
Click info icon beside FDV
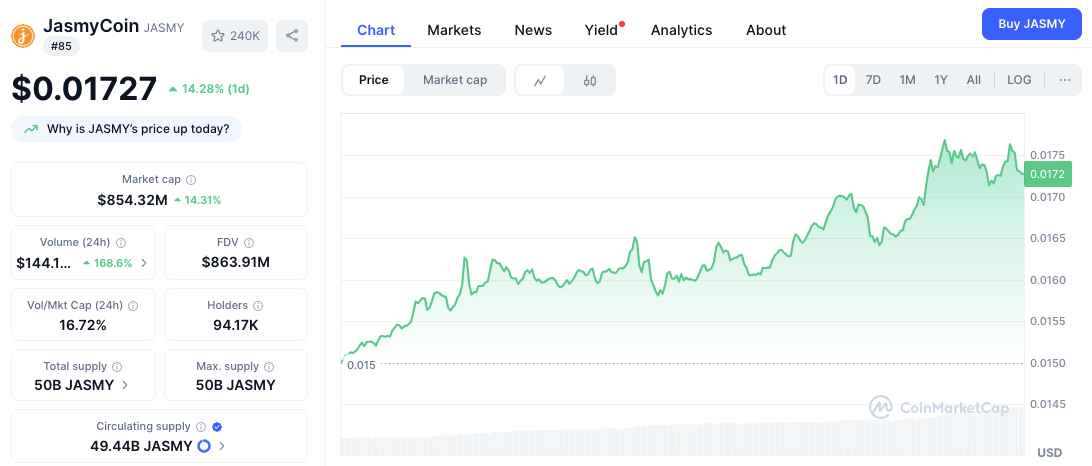[x=249, y=243]
